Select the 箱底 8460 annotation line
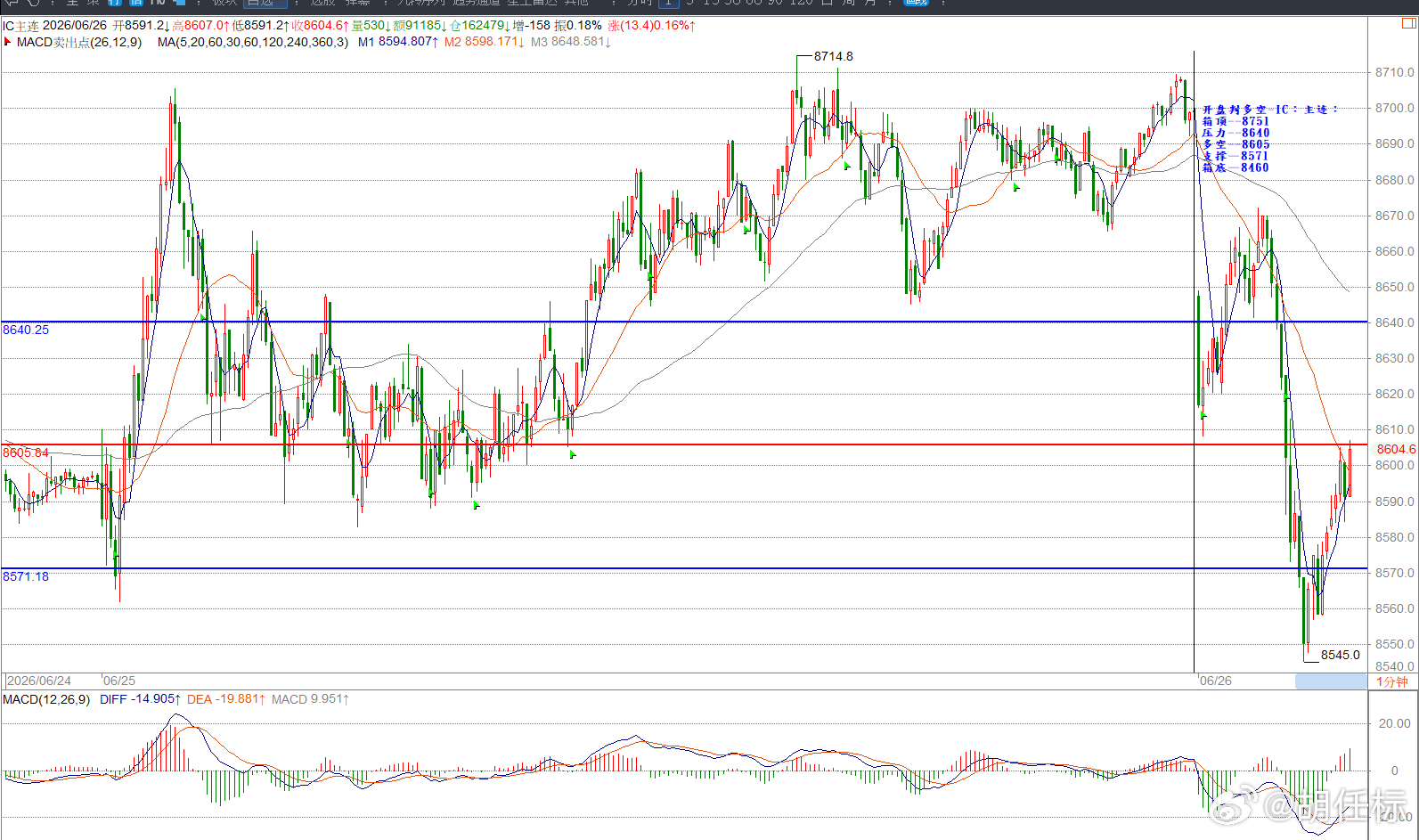This screenshot has width=1419, height=840. (1236, 167)
